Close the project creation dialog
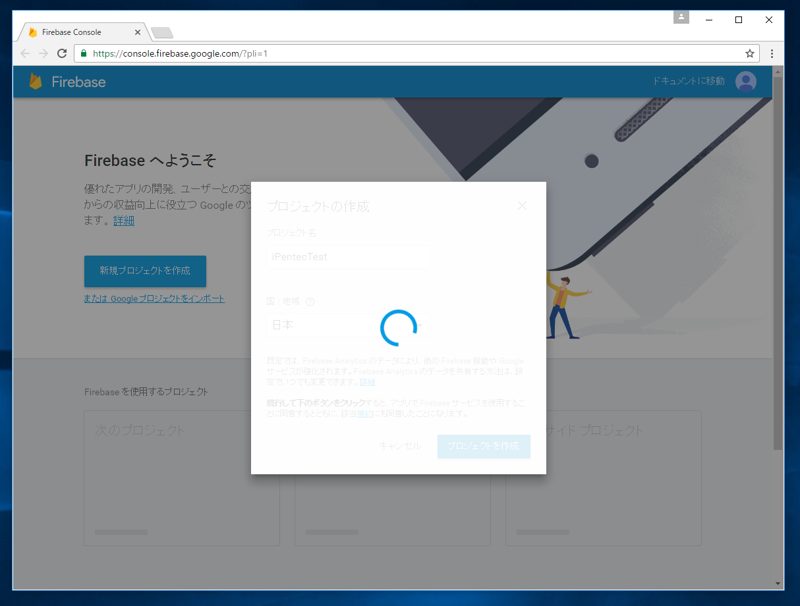Image resolution: width=800 pixels, height=606 pixels. click(x=522, y=206)
